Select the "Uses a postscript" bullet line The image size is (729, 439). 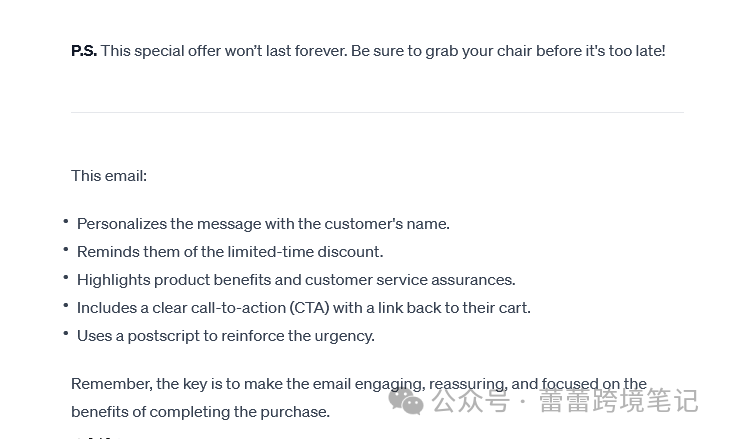tap(226, 336)
